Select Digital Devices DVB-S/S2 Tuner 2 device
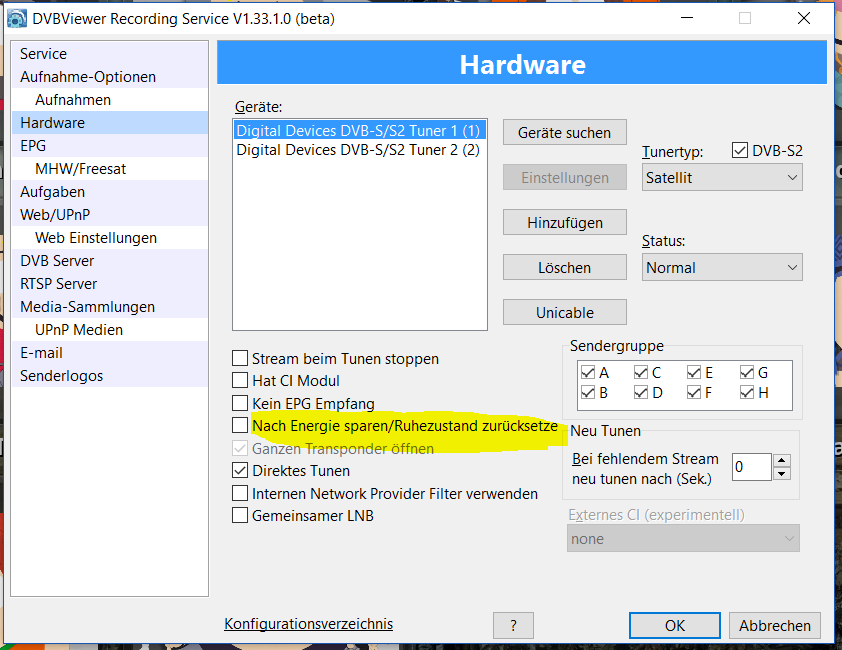The width and height of the screenshot is (842, 650). [x=359, y=150]
